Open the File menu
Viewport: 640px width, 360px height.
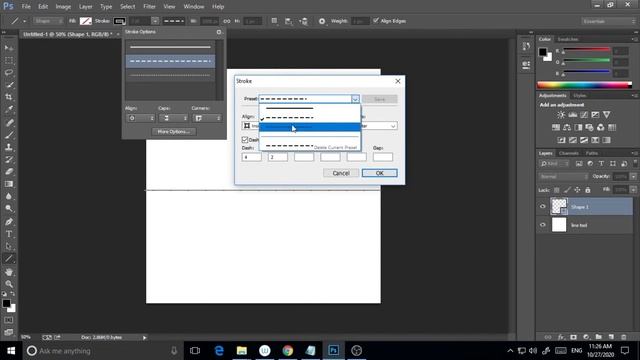point(26,7)
